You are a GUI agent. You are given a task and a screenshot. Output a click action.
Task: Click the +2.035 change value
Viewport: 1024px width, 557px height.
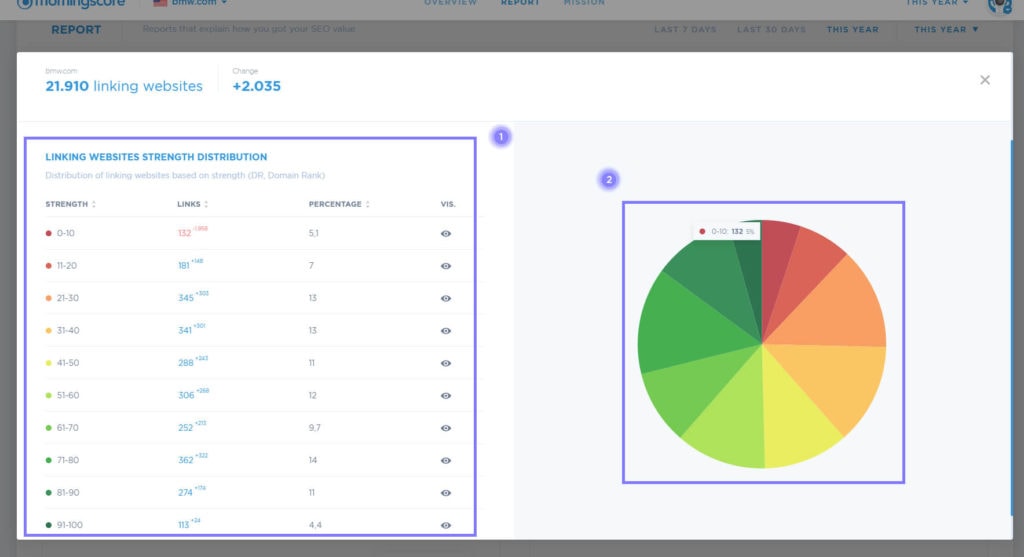[257, 86]
